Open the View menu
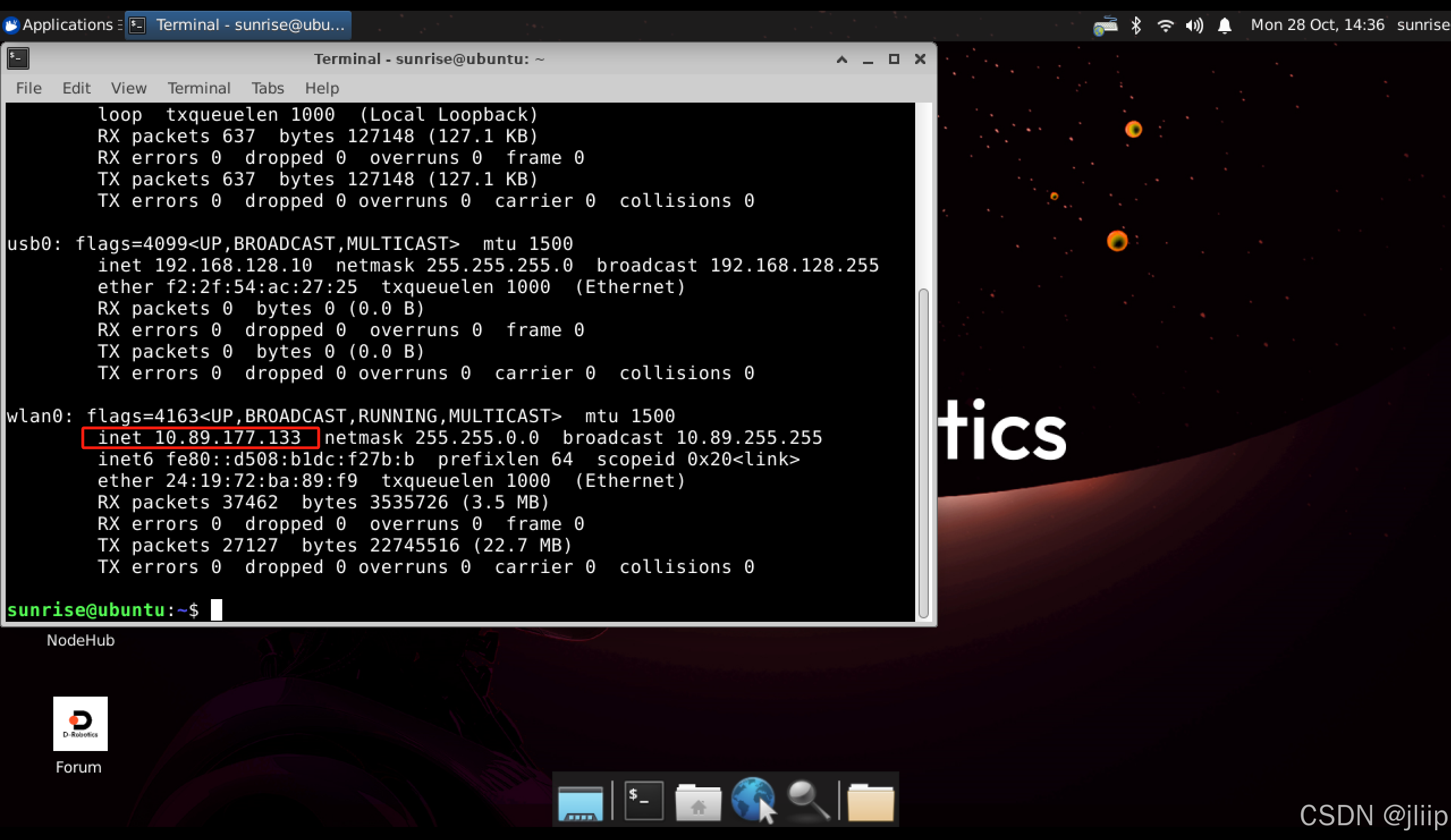1451x840 pixels. click(x=128, y=88)
